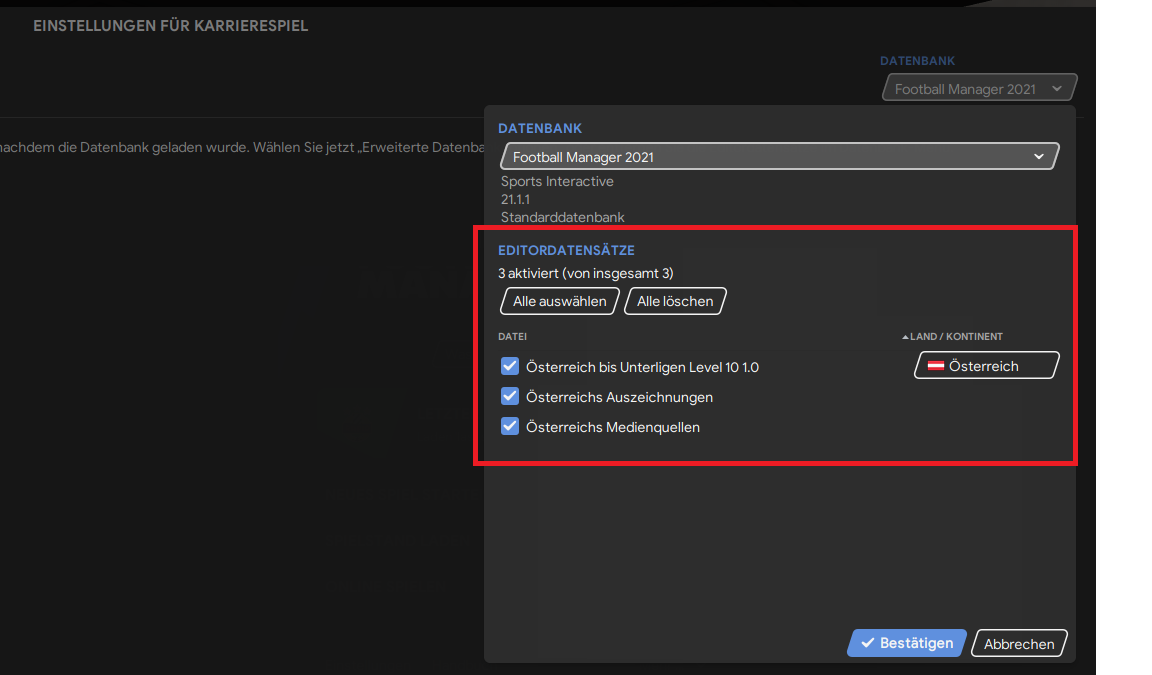Confirm with the Bestätigen button
Screen dimensions: 1152x675
click(907, 643)
